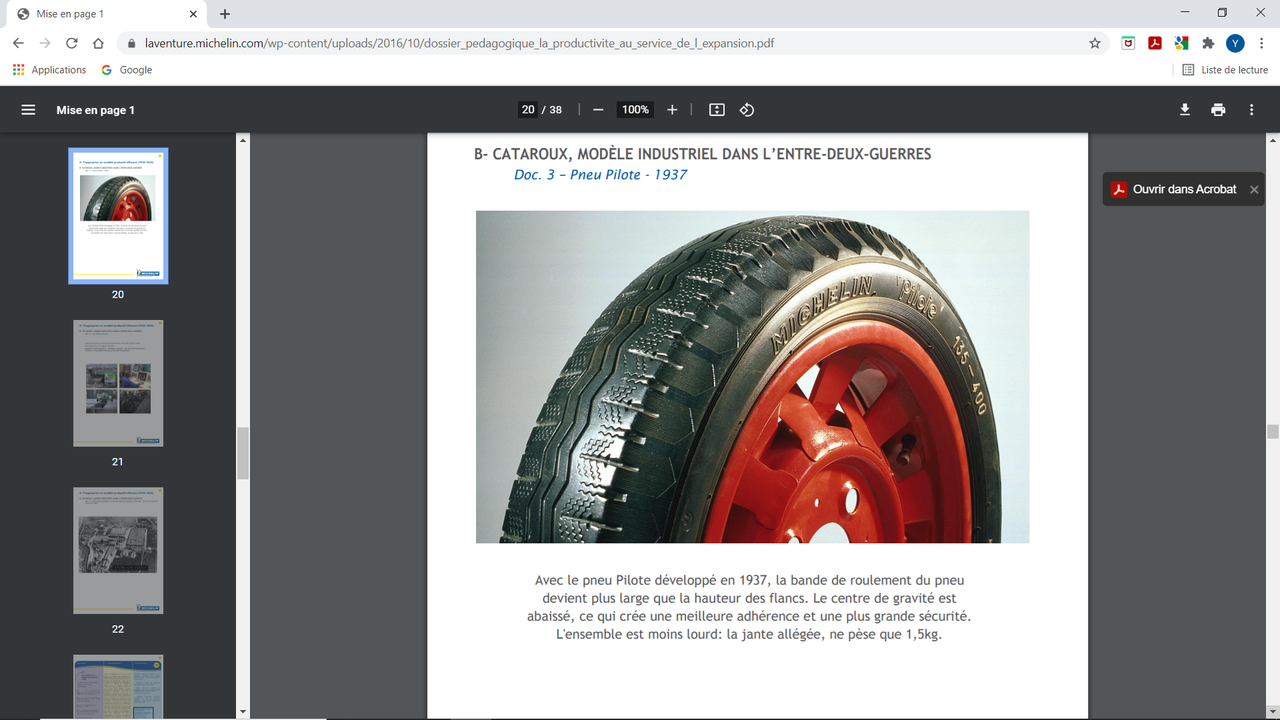Bookmark this page with the star
The width and height of the screenshot is (1280, 720).
point(1095,43)
